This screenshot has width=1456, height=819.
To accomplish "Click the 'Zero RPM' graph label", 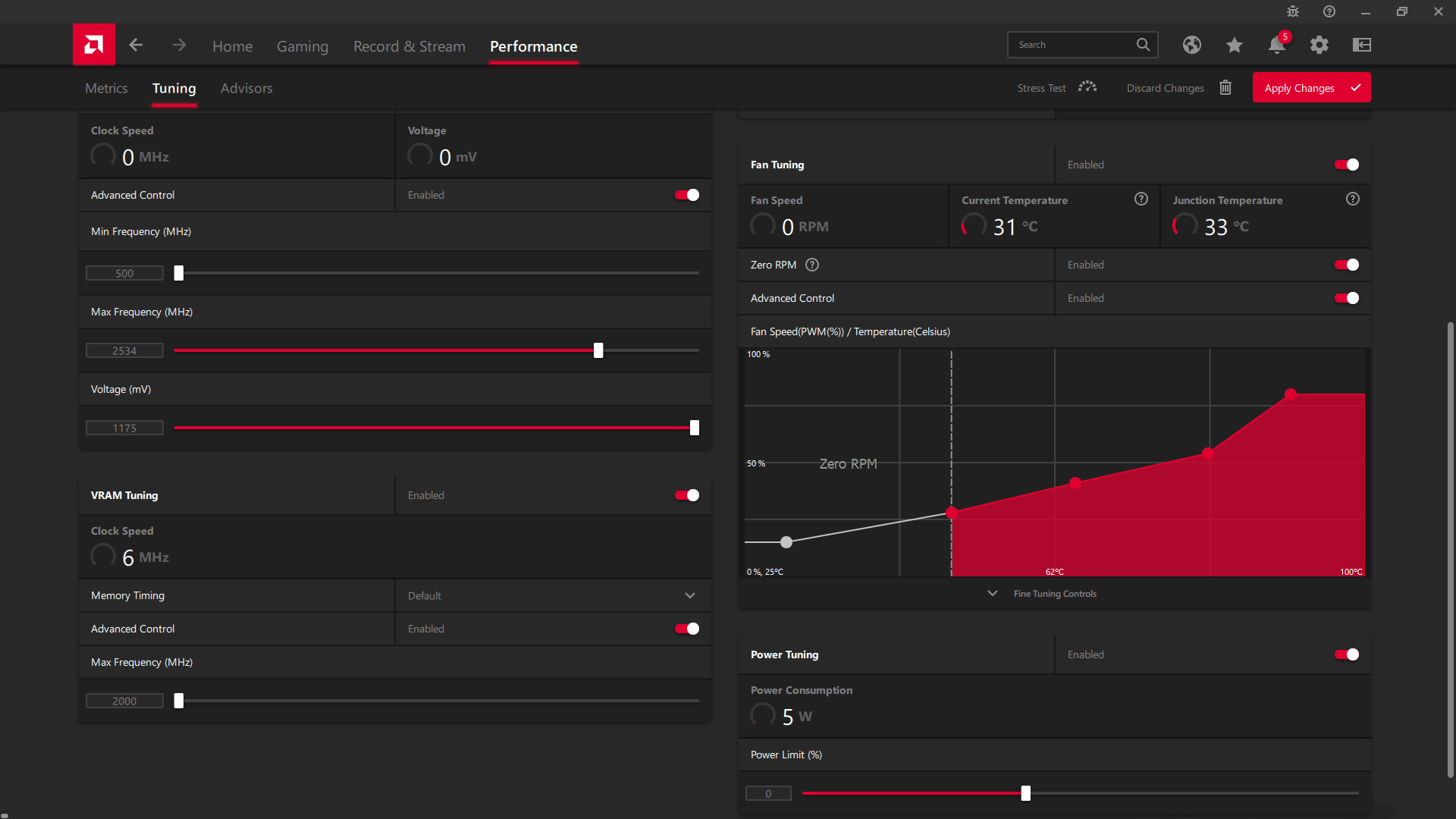I will point(848,463).
